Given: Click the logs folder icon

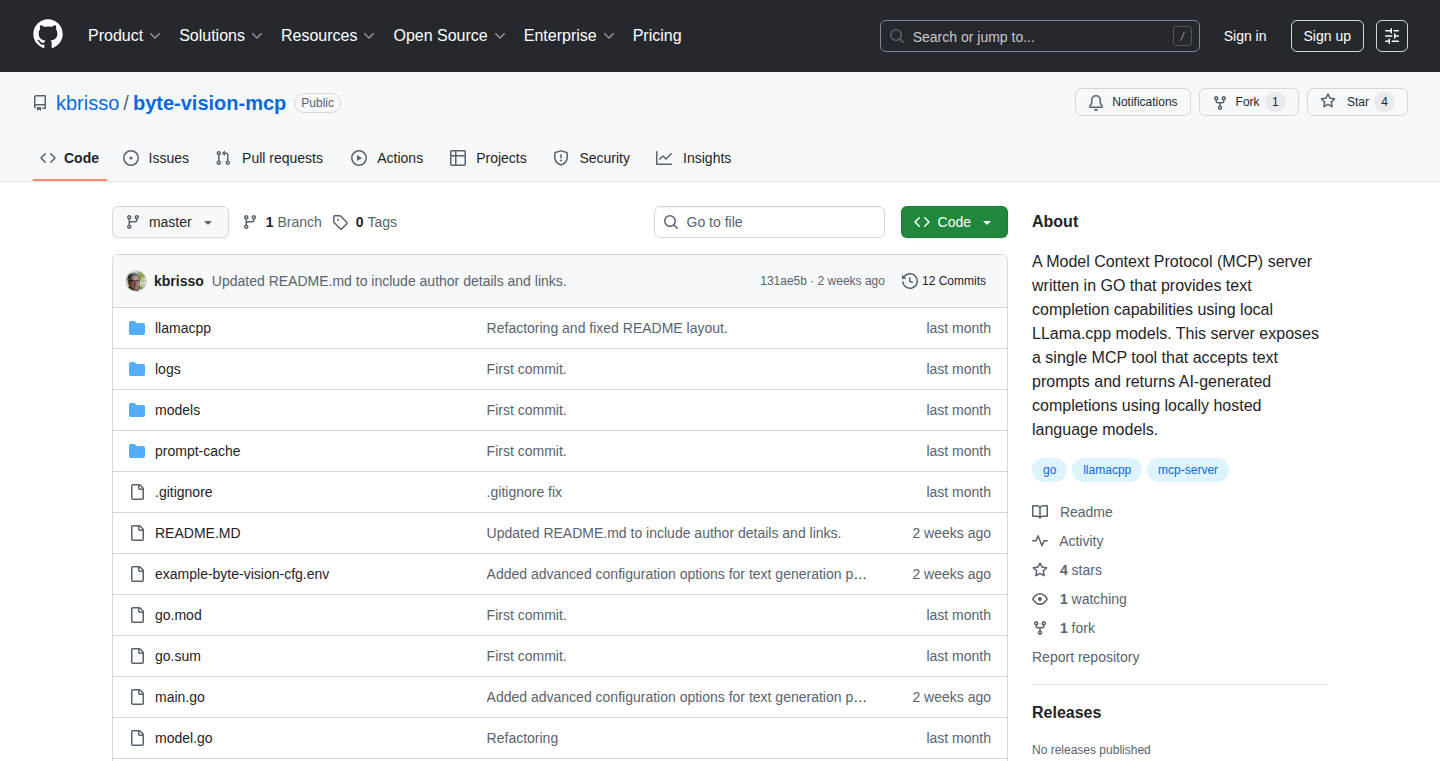Looking at the screenshot, I should coord(137,369).
